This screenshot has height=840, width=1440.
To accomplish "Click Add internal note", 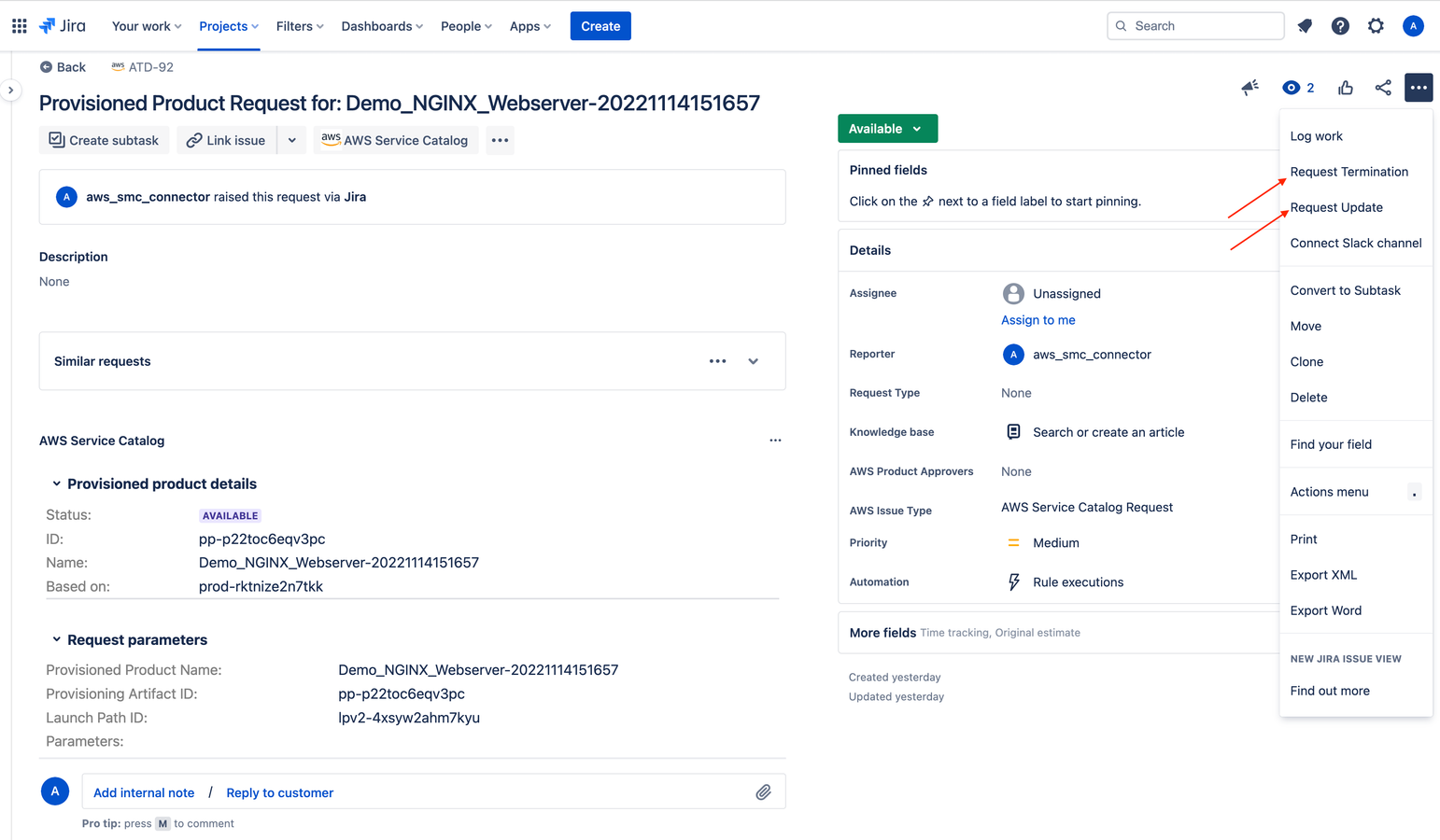I will pos(144,792).
